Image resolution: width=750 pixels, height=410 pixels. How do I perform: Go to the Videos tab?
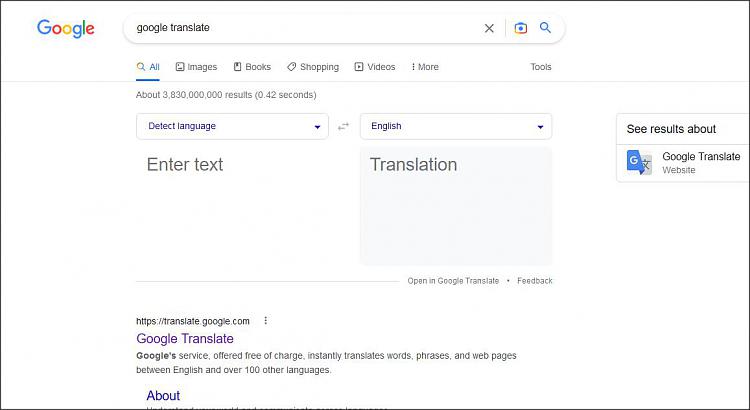[x=375, y=67]
